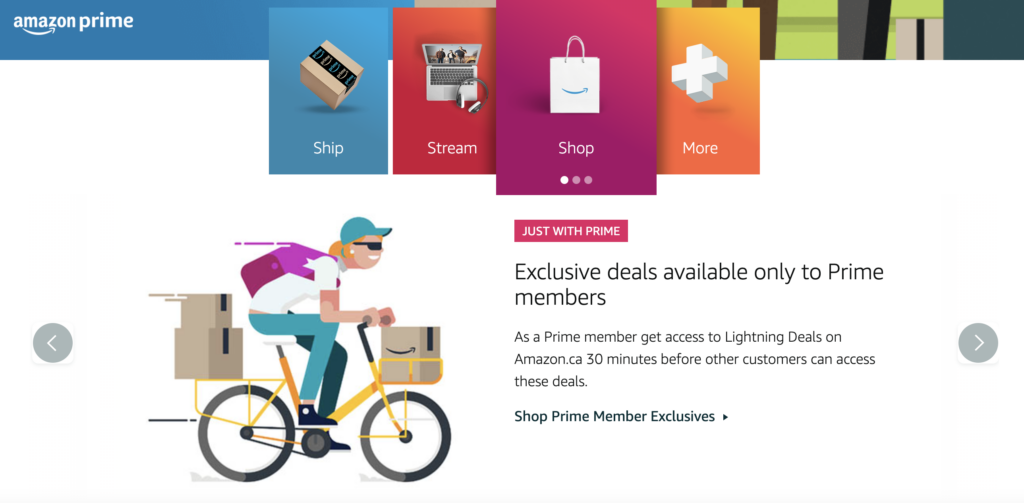Select the second carousel dot indicator

576,180
